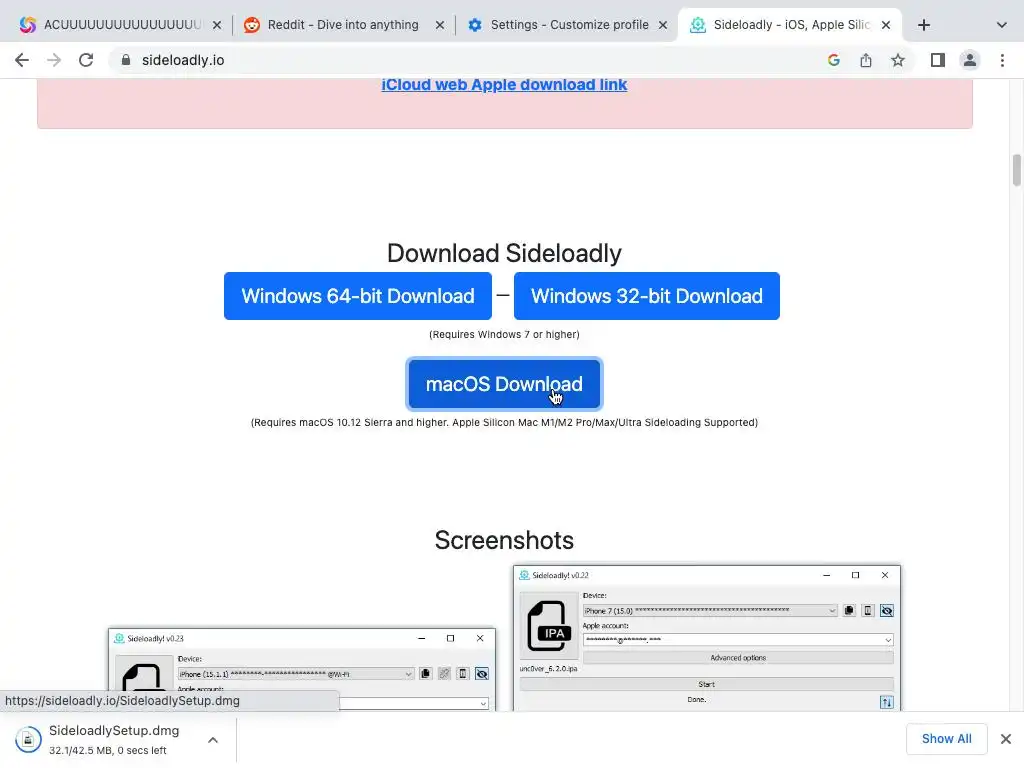Click Advanced options in v0.22 screenshot

click(738, 658)
